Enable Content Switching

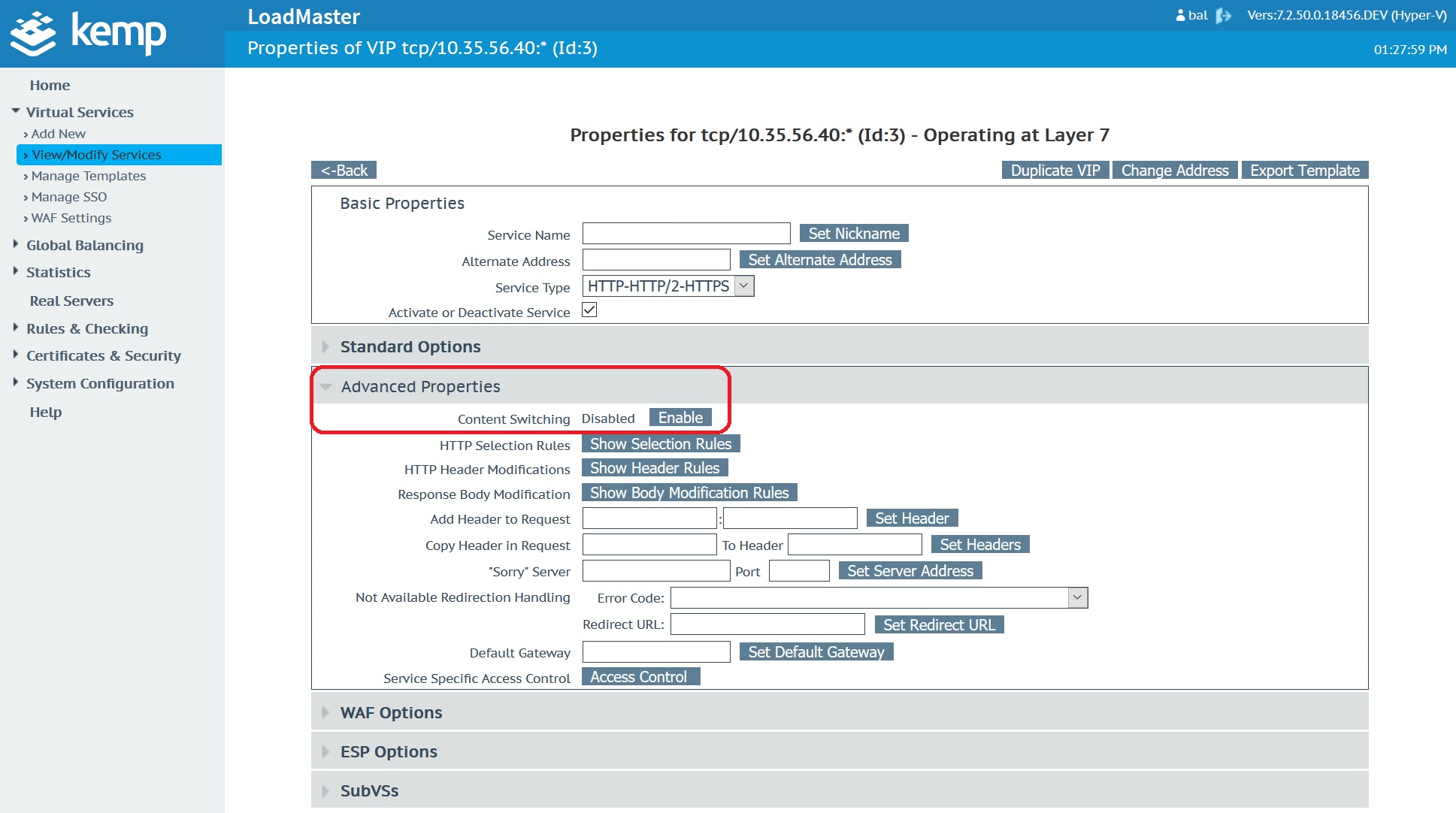[680, 418]
